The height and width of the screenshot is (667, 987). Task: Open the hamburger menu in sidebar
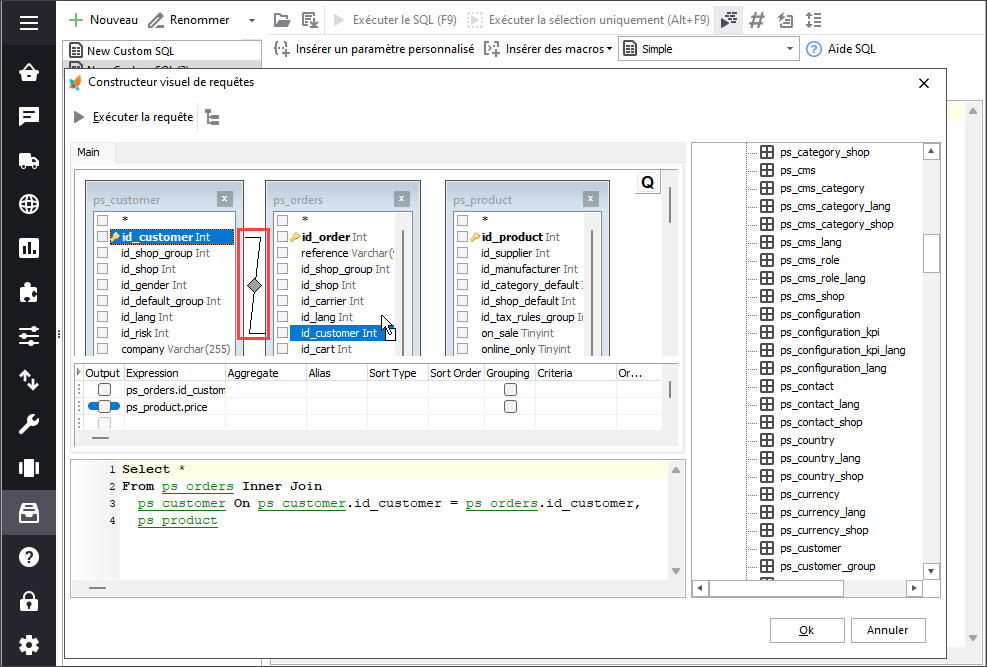click(29, 23)
